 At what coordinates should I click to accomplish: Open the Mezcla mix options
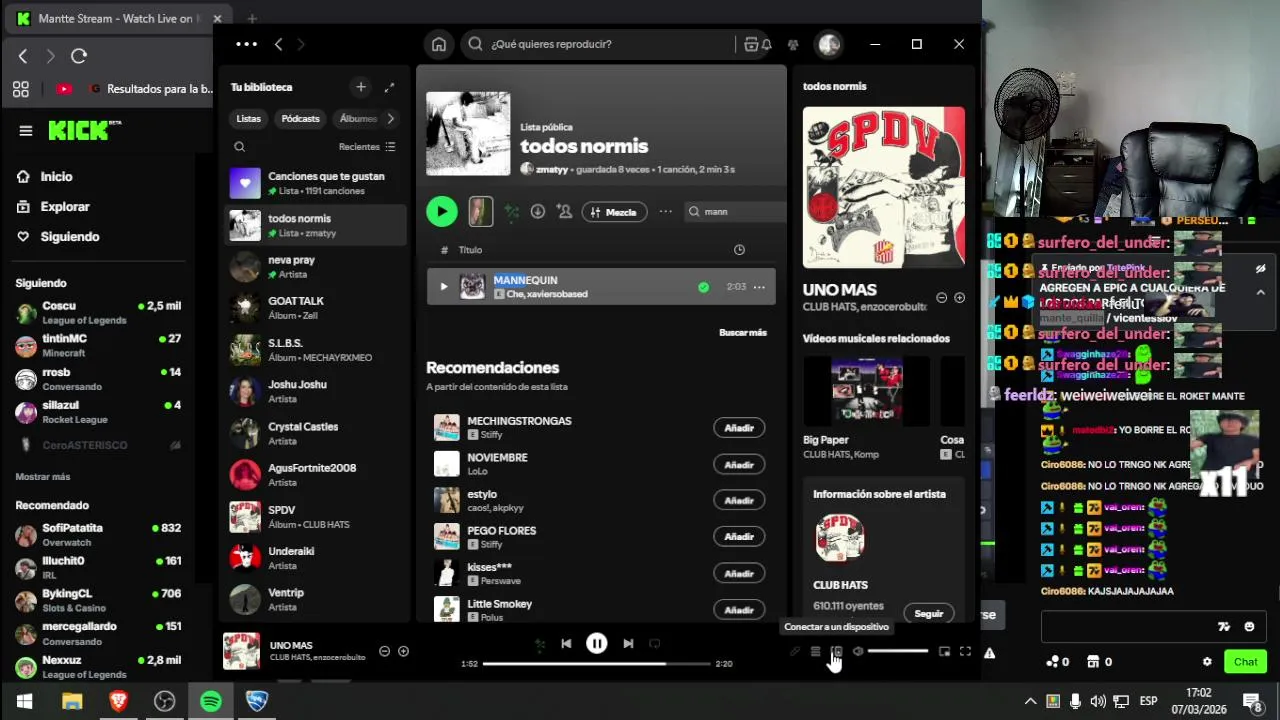614,212
